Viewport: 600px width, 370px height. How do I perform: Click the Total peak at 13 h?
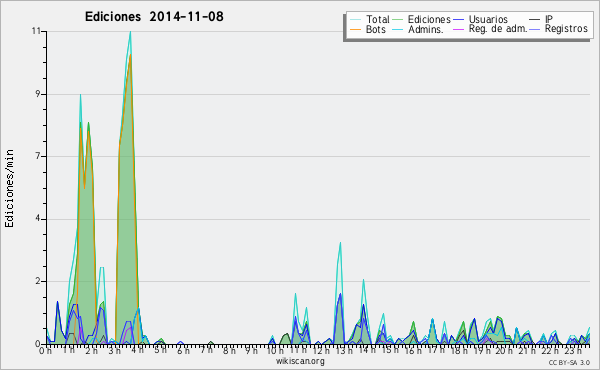point(340,243)
